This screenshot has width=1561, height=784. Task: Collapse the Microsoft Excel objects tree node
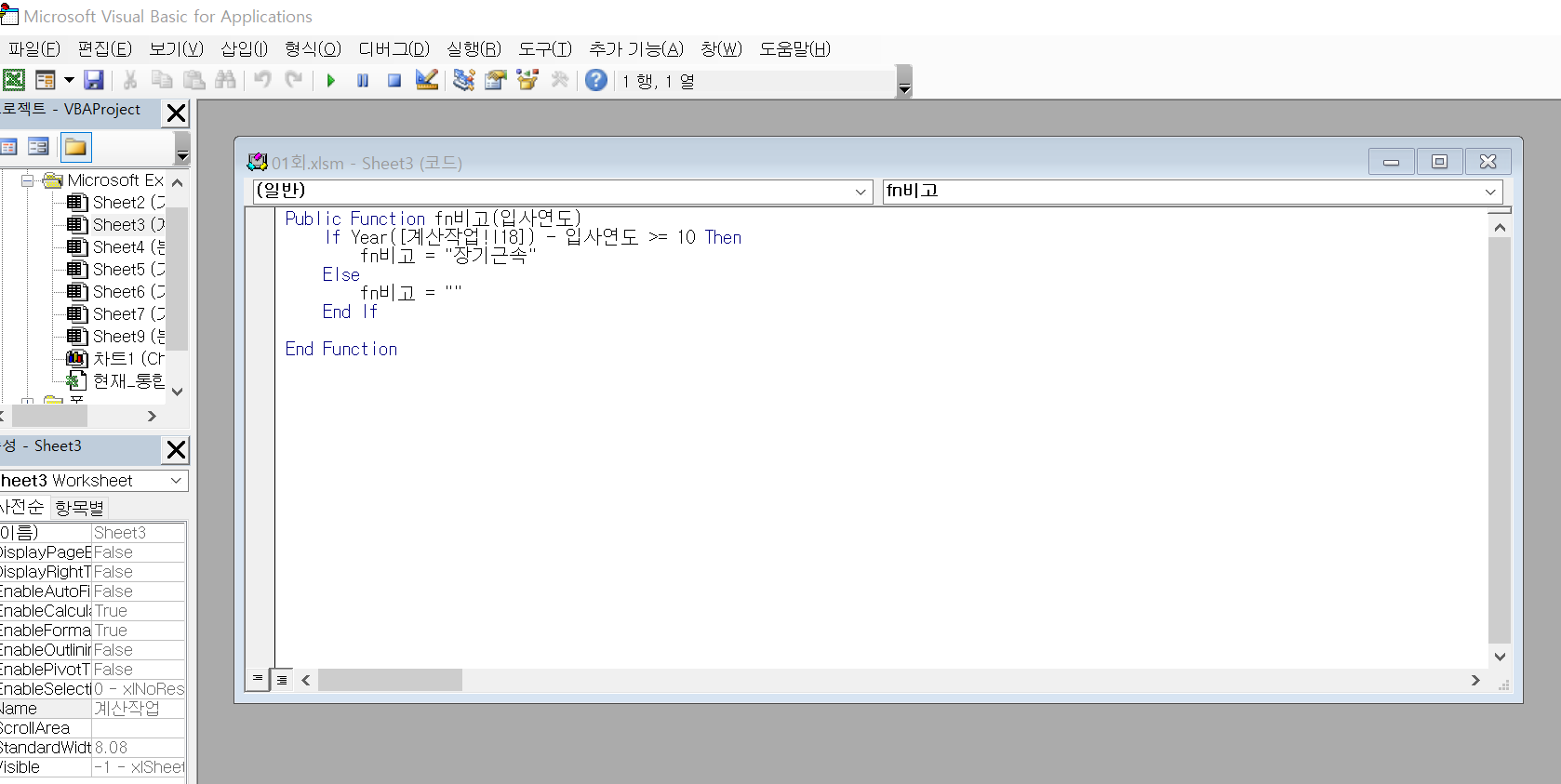pos(28,180)
